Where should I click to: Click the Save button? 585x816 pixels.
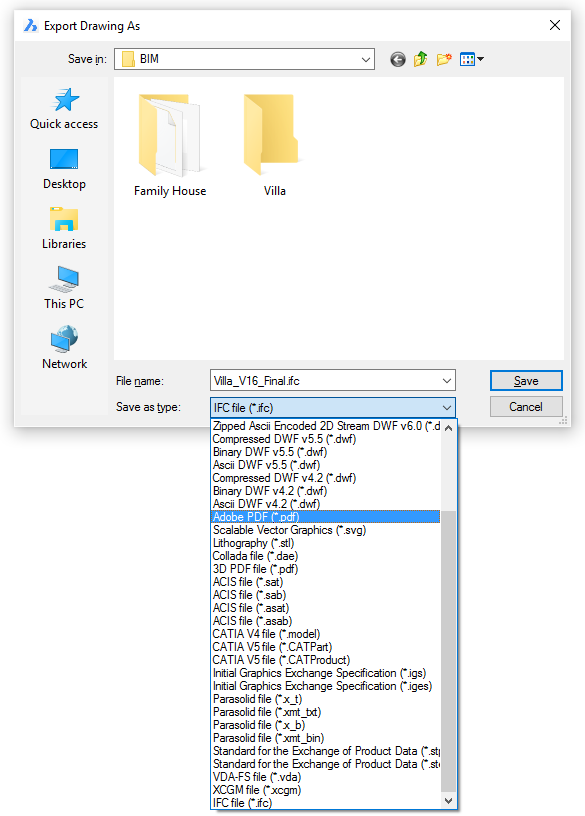[x=526, y=381]
